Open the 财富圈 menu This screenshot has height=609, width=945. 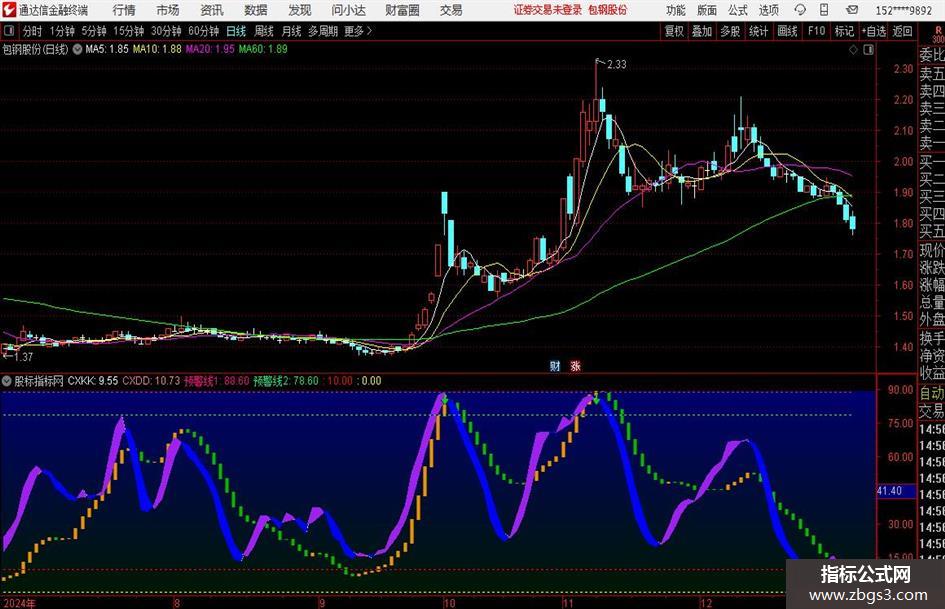(x=402, y=10)
